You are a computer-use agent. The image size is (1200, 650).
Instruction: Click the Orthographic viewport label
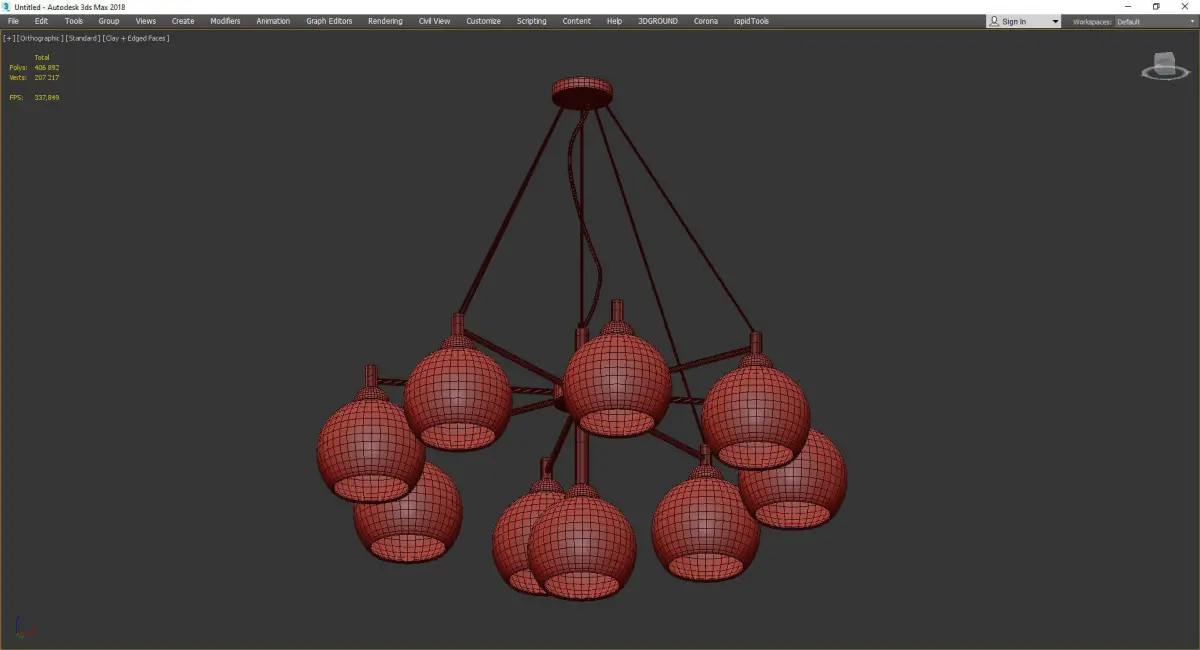pos(39,38)
